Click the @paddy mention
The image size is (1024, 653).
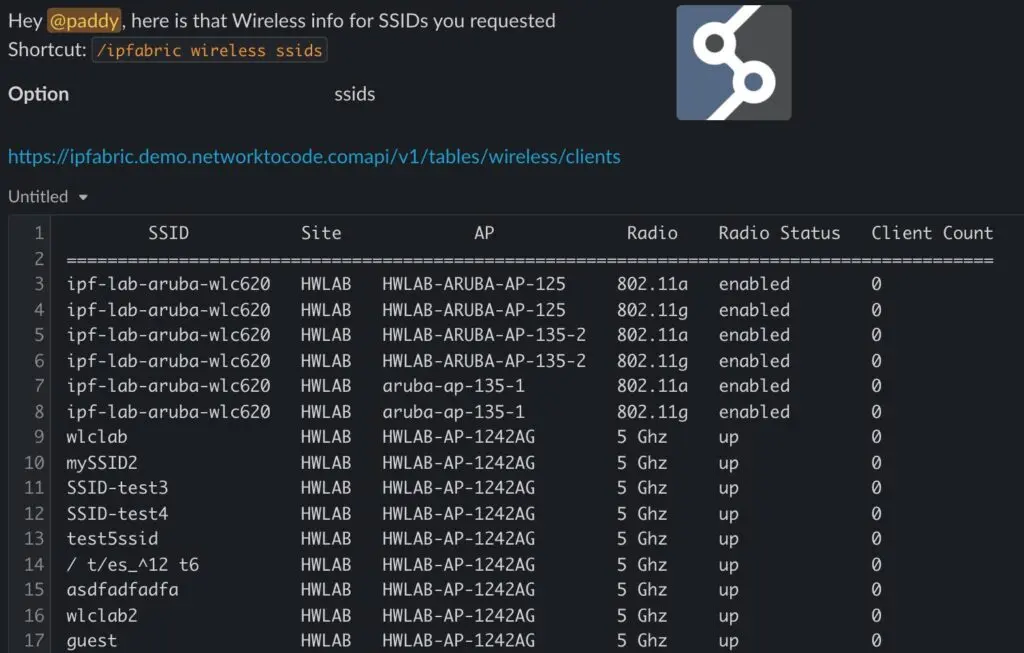point(84,21)
